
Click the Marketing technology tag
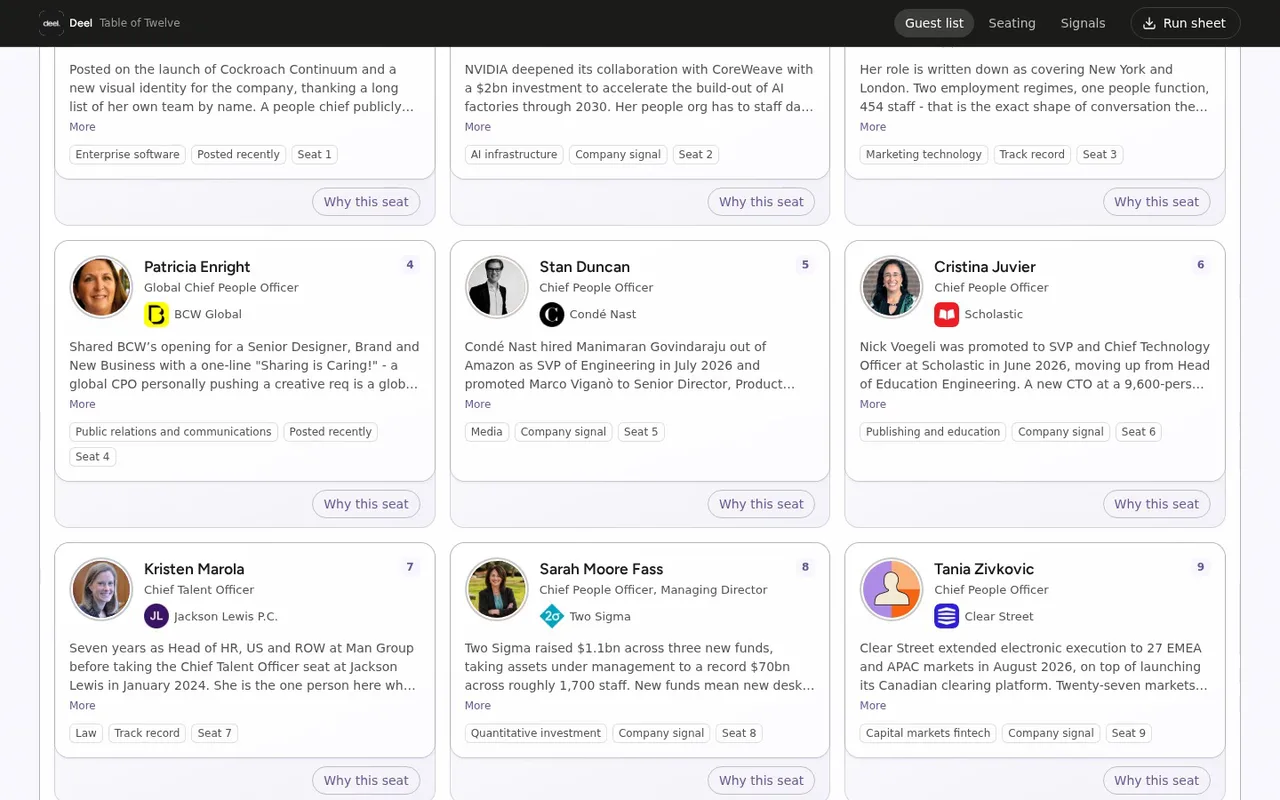click(924, 155)
